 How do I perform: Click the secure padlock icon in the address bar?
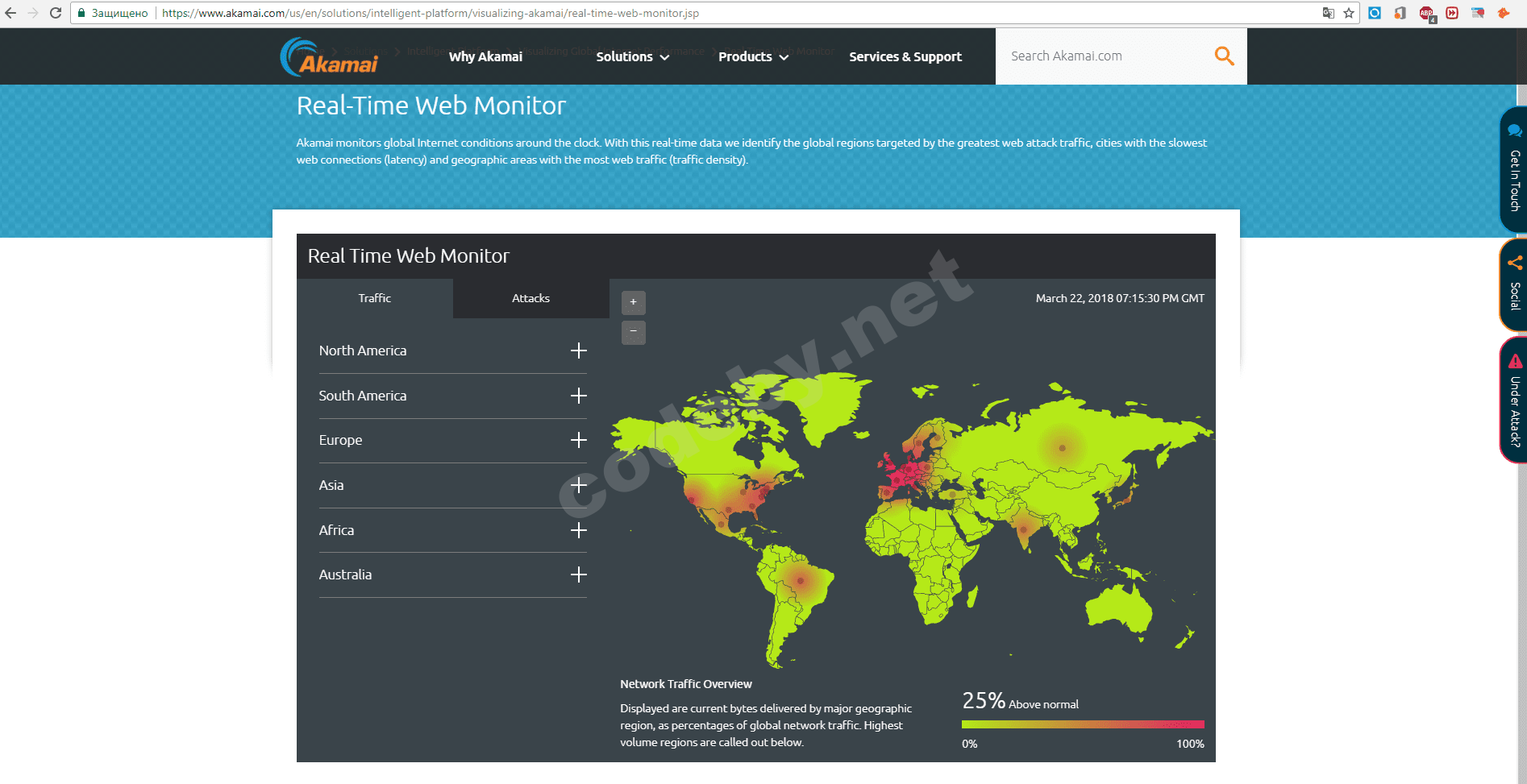click(x=81, y=13)
